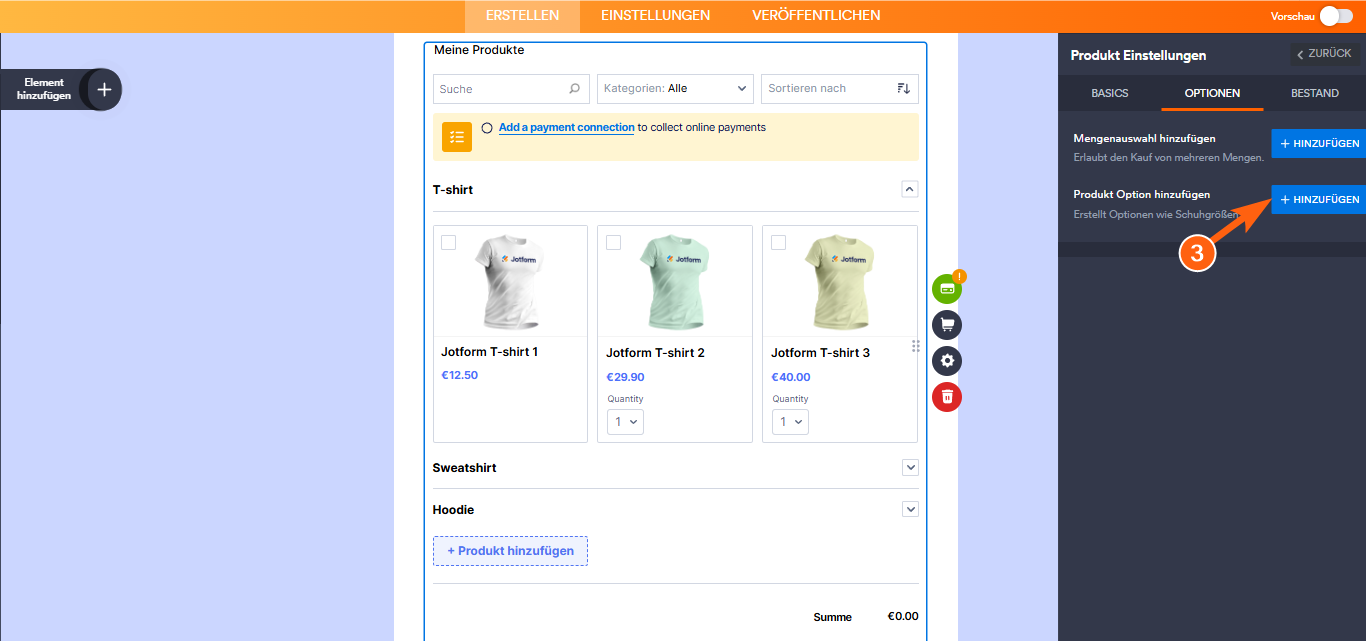Open the payment settings icon with alert badge

(x=946, y=288)
